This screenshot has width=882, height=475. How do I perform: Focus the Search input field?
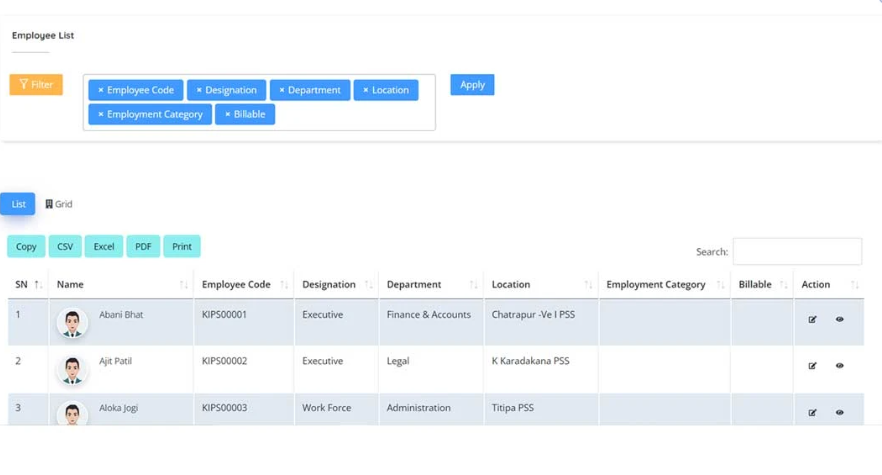(797, 252)
